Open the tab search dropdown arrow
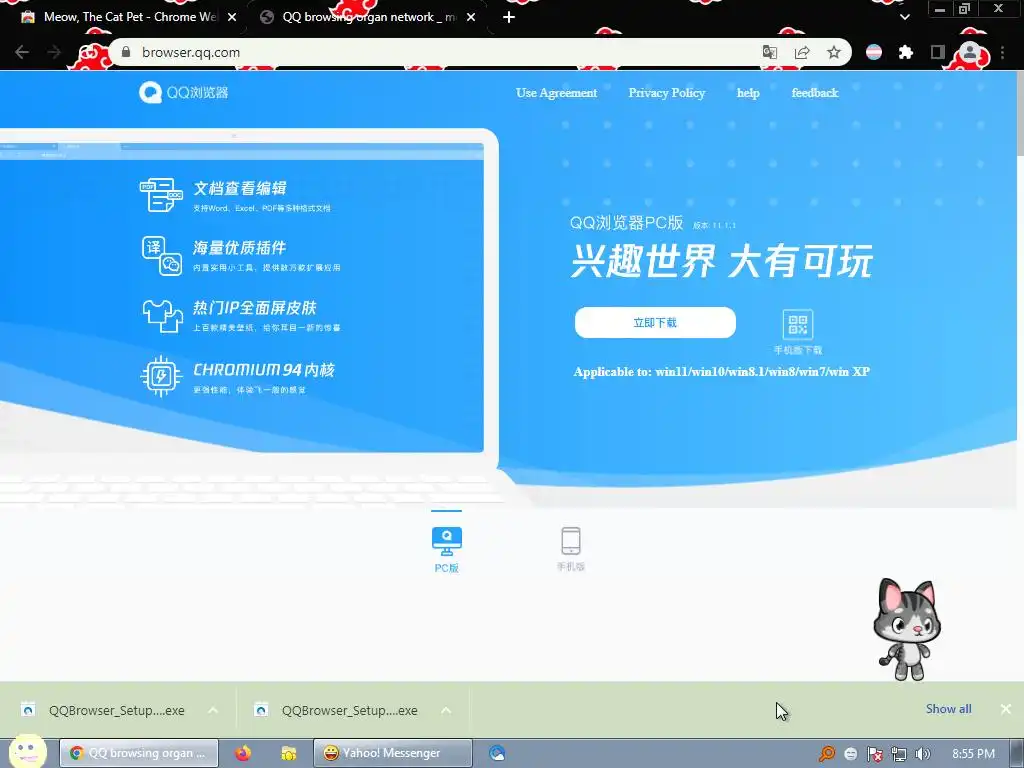The image size is (1024, 768). click(x=904, y=17)
